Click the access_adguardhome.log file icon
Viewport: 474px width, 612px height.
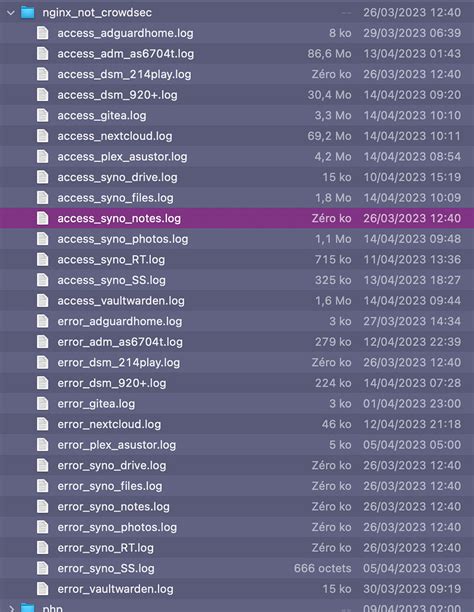point(43,33)
